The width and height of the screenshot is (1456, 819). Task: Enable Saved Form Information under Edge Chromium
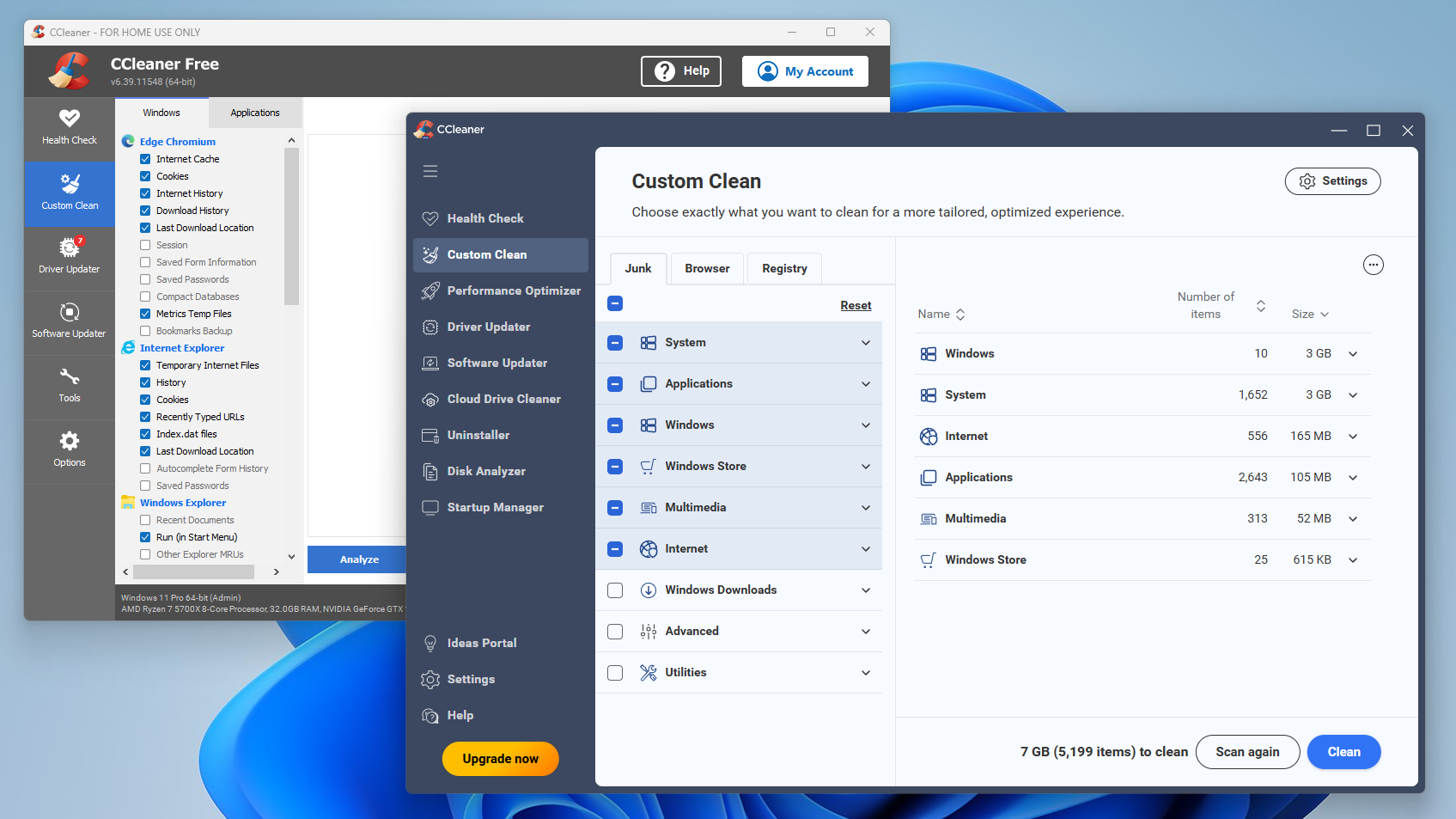point(145,262)
